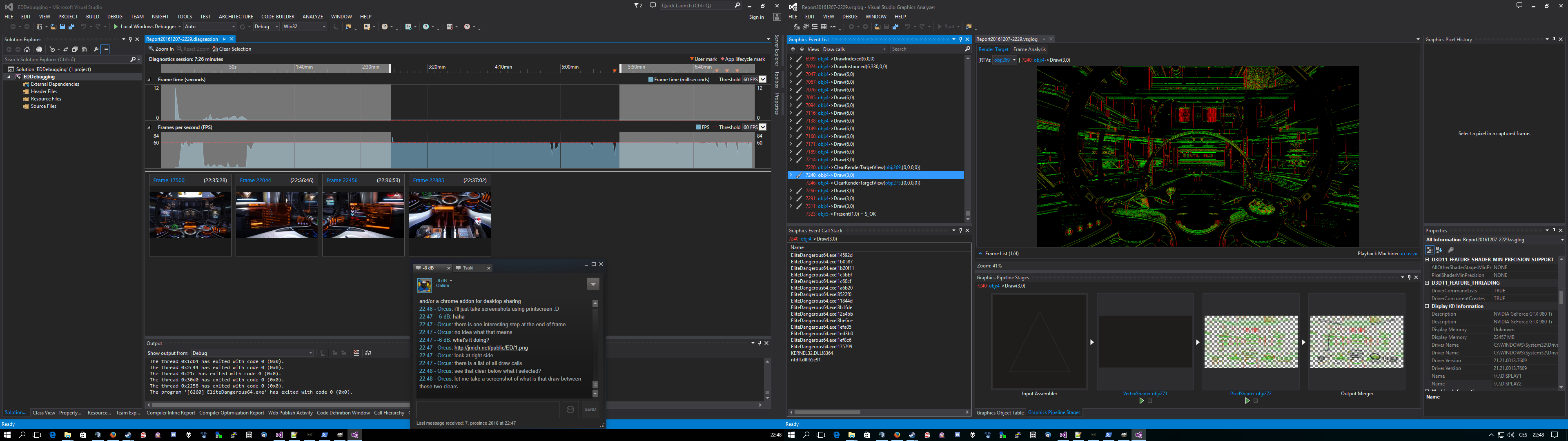The image size is (1568, 441).
Task: Click Collapse All icon in Solution Explorer
Action: (x=75, y=49)
